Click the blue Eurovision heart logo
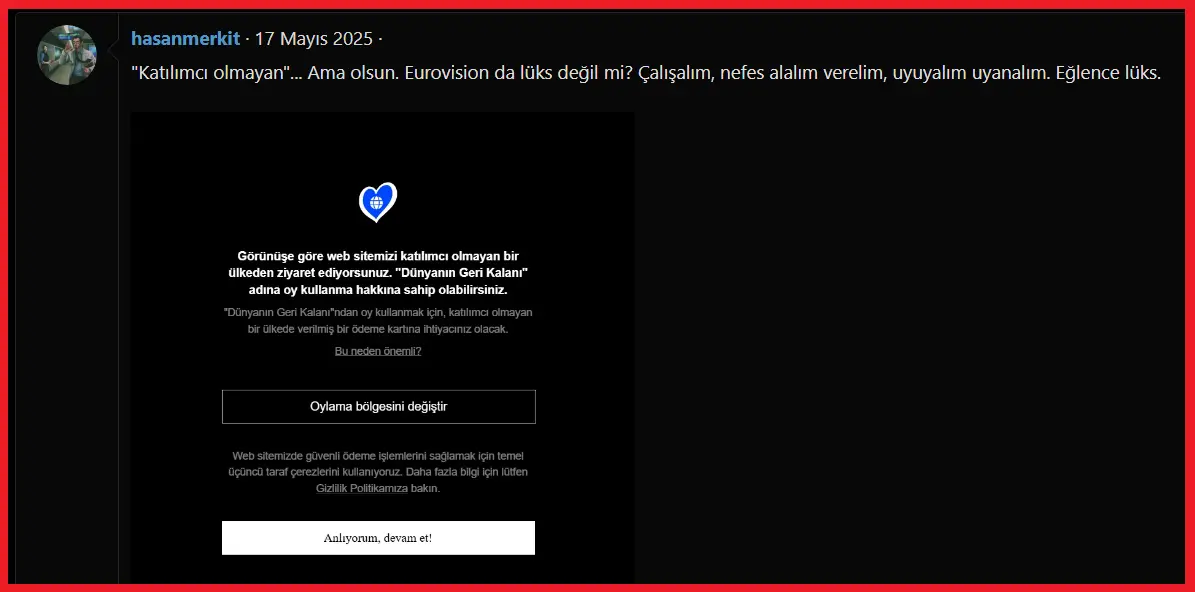The height and width of the screenshot is (592, 1195). pyautogui.click(x=378, y=202)
